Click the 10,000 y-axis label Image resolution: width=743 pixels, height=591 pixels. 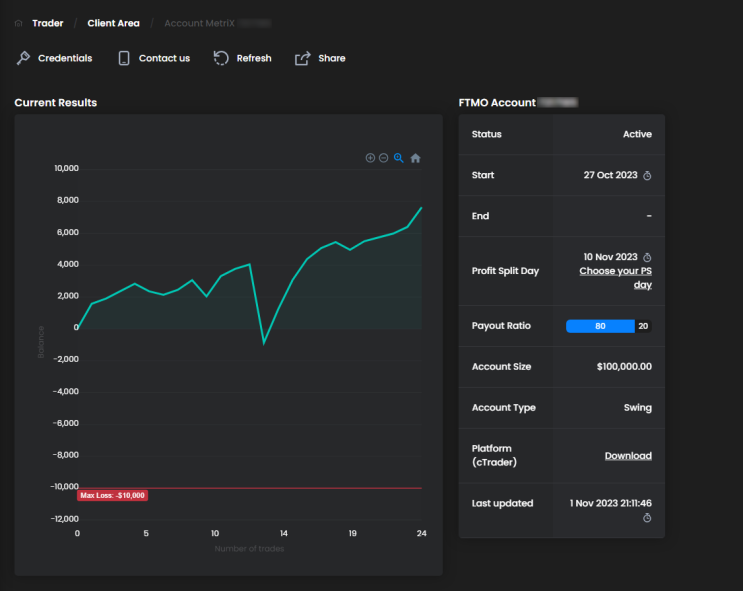66,168
